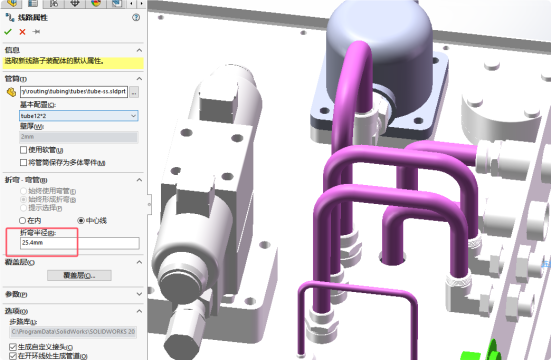
Task: Switch to the FeatureManager tree tab
Action: click(x=11, y=3)
